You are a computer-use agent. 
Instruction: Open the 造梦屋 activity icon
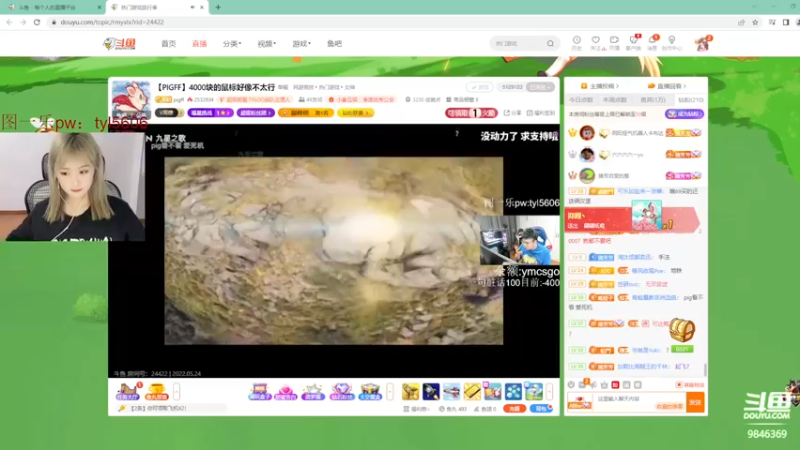pyautogui.click(x=313, y=391)
